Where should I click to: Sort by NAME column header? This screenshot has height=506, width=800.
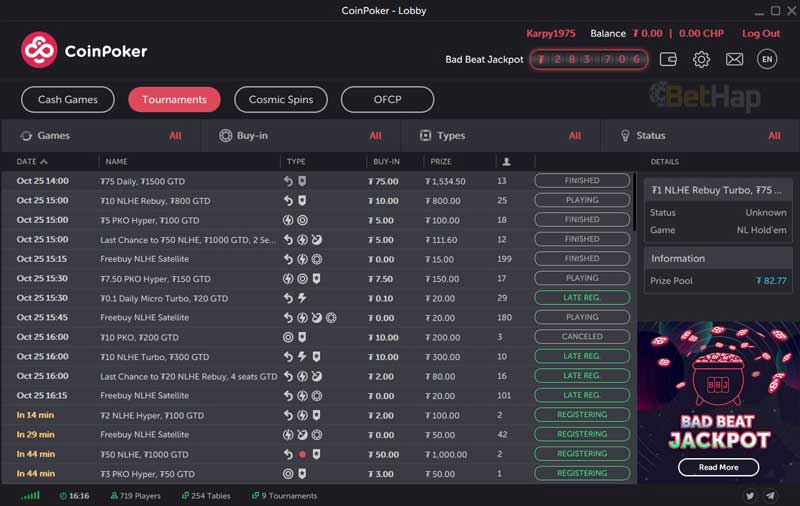tap(116, 162)
